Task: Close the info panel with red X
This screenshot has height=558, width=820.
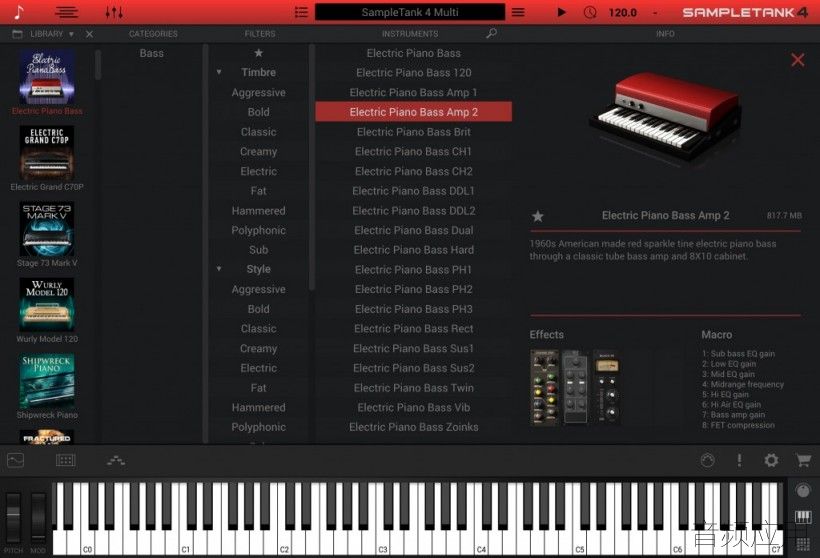Action: [798, 60]
